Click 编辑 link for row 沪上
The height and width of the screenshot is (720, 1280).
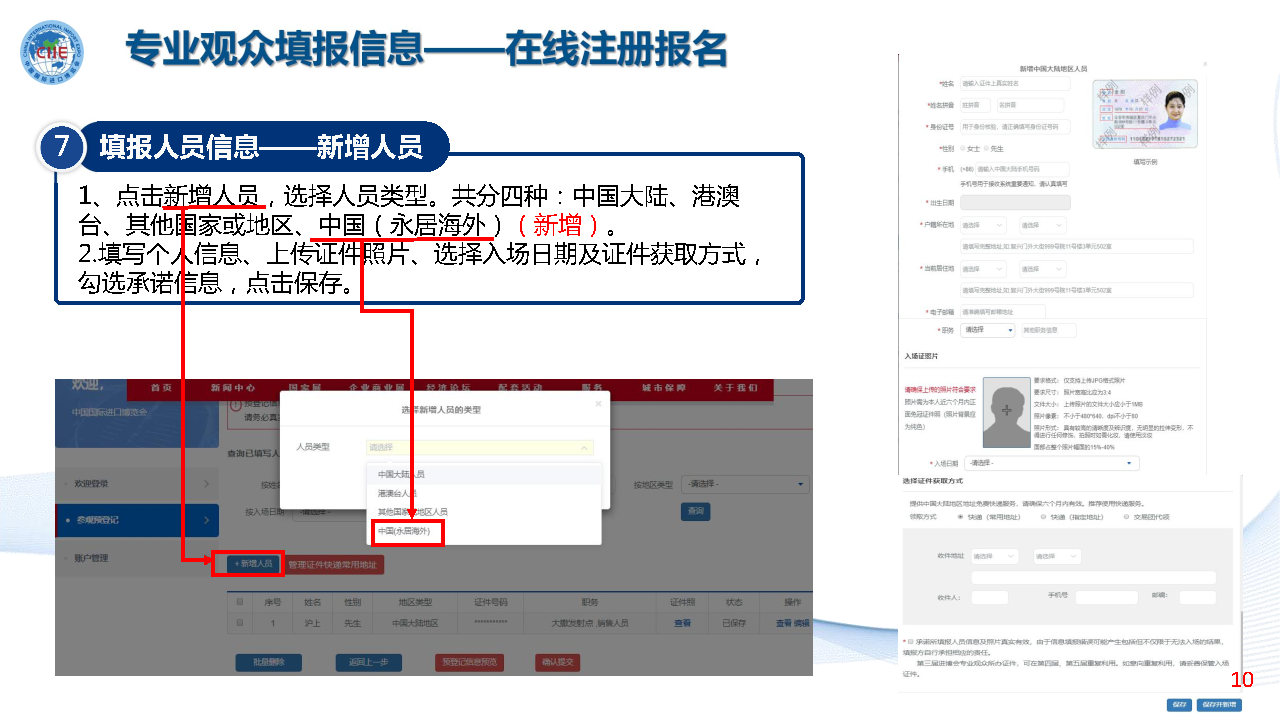[802, 622]
